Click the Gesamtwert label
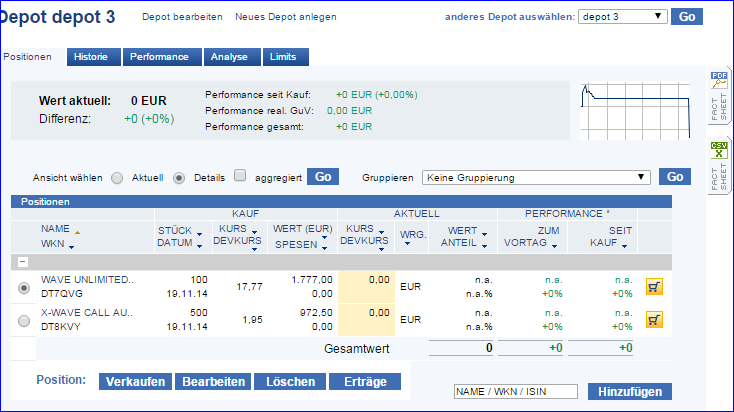 point(357,349)
